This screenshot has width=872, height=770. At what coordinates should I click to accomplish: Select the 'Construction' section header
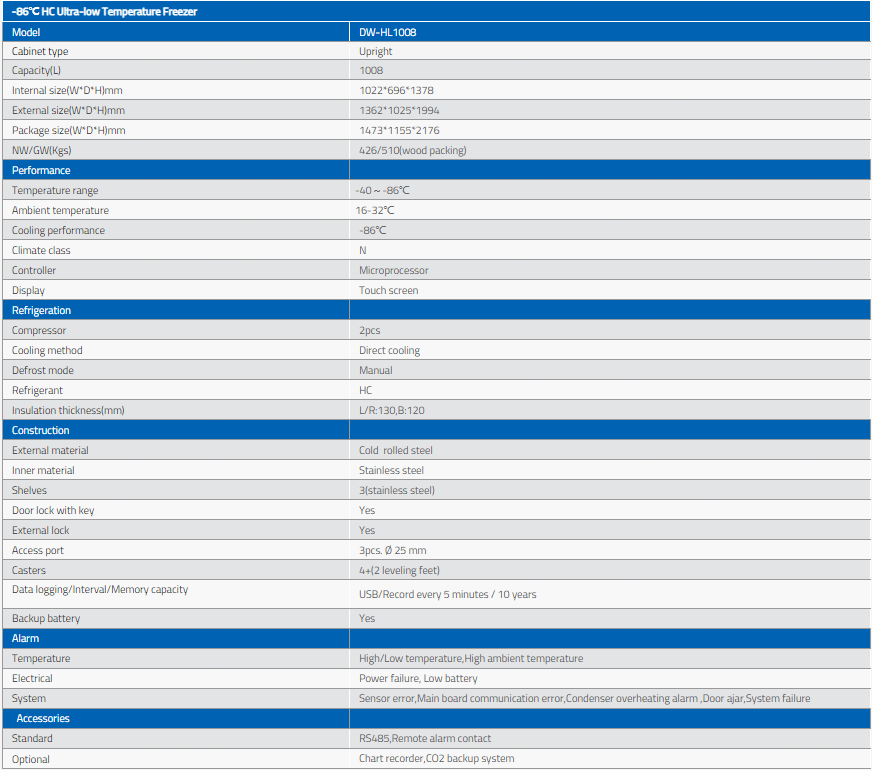click(x=41, y=430)
